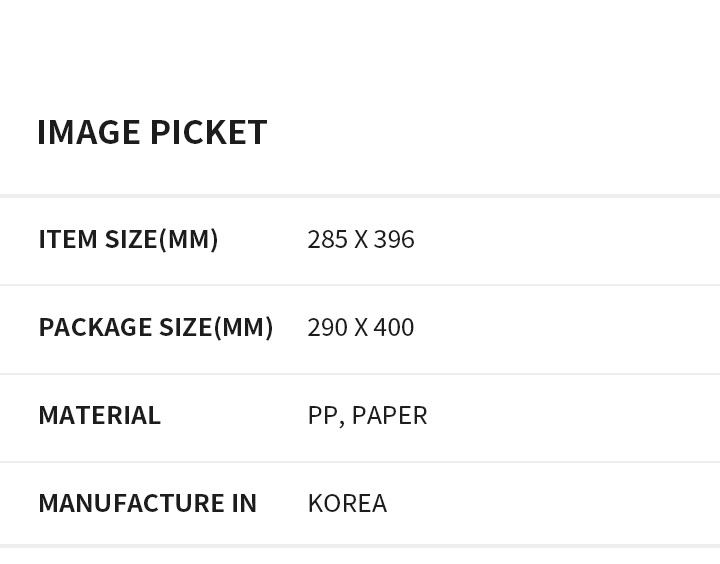Click the number 396 in item size
Screen dimensions: 720x564
click(394, 240)
